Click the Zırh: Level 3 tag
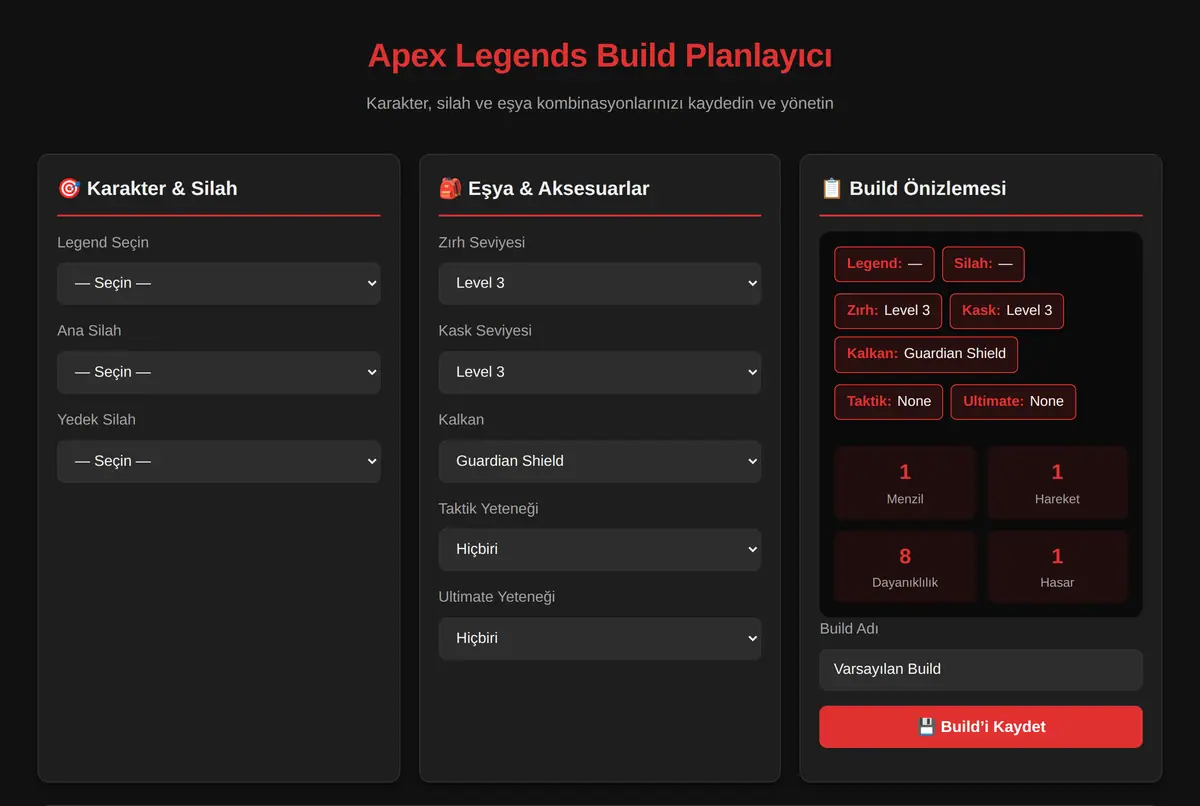 (x=888, y=310)
